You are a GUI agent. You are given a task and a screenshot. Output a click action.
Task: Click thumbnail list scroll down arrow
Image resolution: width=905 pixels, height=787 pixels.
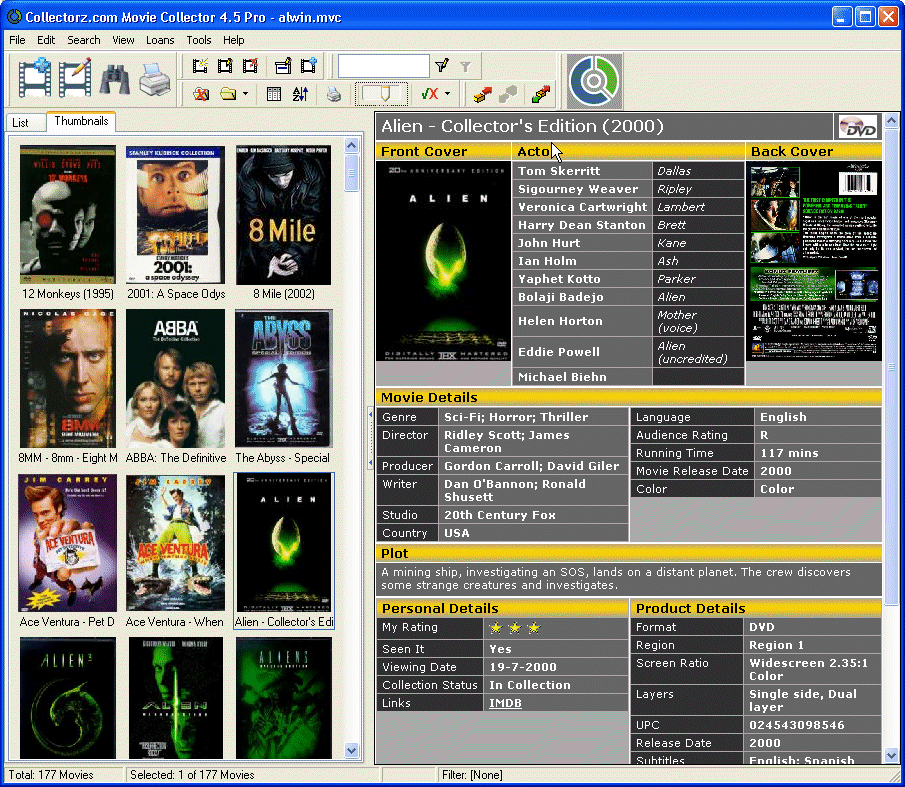[351, 751]
